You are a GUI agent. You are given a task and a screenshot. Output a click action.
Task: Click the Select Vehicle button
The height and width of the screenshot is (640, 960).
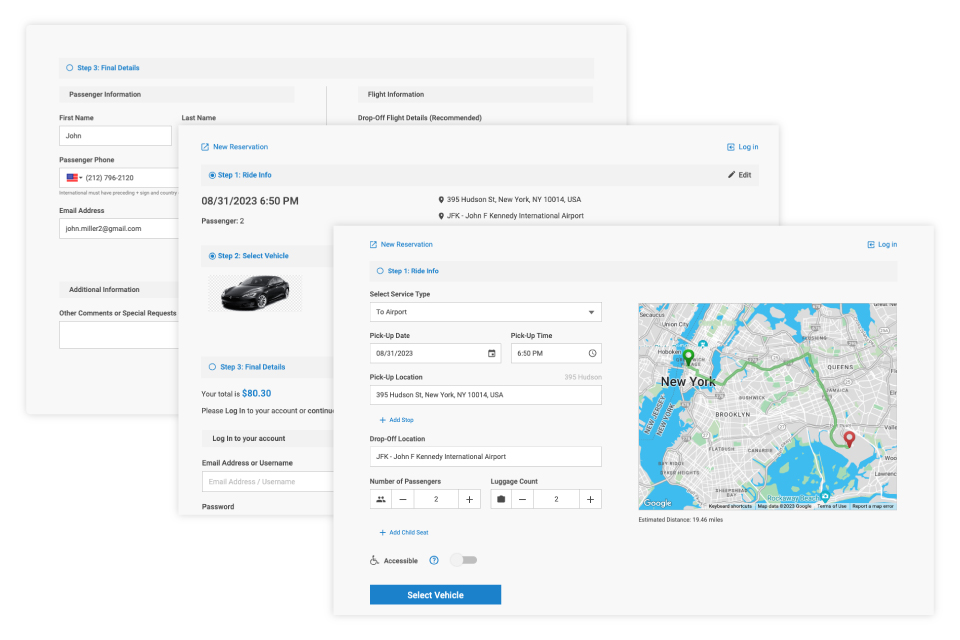point(435,595)
